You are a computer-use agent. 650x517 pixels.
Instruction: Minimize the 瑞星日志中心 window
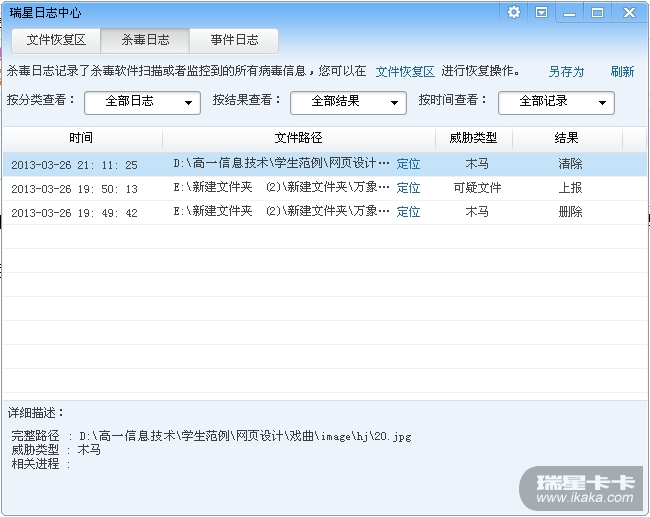point(570,13)
